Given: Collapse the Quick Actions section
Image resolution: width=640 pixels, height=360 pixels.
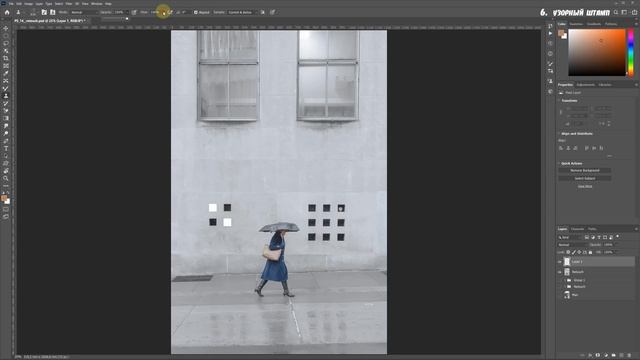Looking at the screenshot, I should (559, 163).
